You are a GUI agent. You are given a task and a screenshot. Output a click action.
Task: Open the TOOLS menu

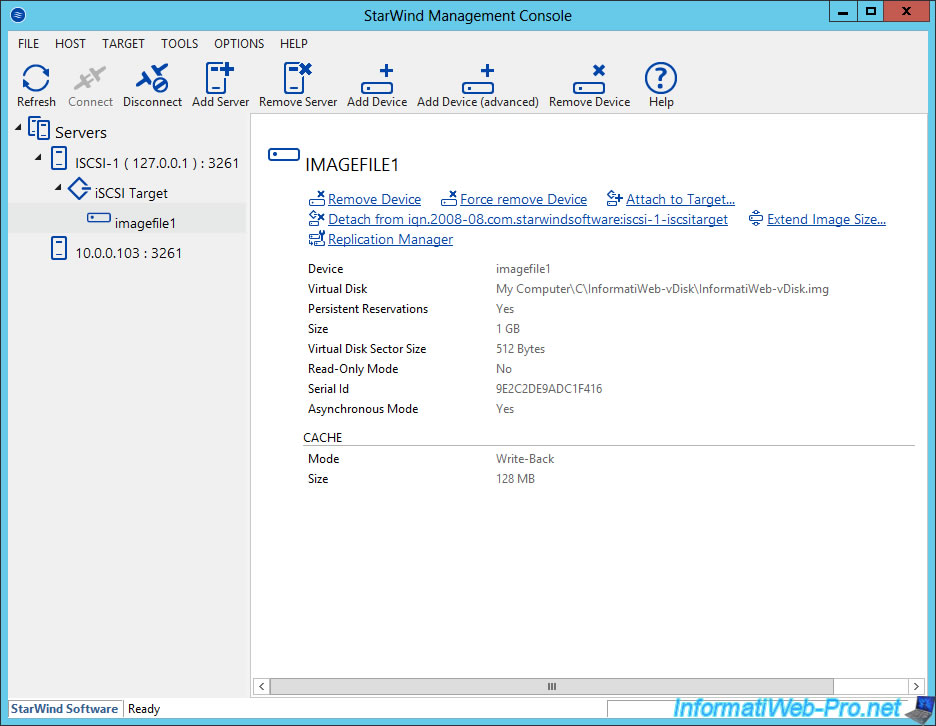(179, 43)
